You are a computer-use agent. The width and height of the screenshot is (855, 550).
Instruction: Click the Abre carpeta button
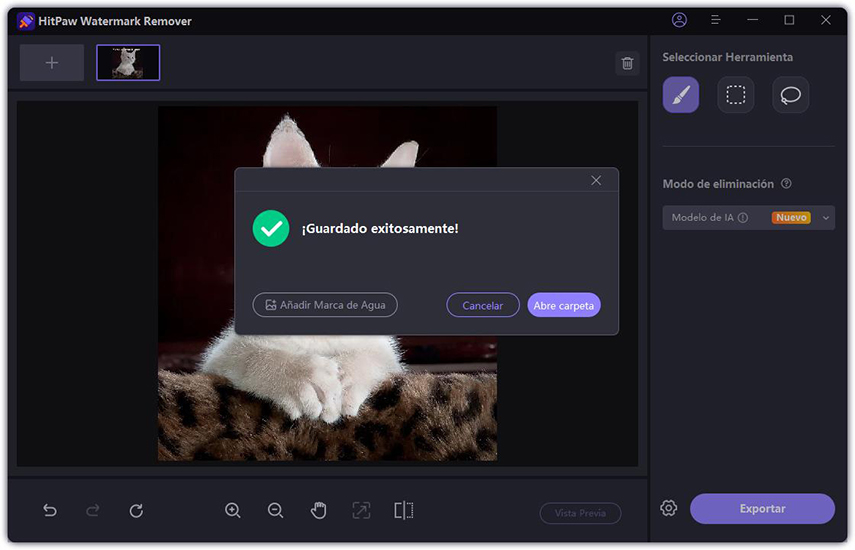pyautogui.click(x=564, y=305)
